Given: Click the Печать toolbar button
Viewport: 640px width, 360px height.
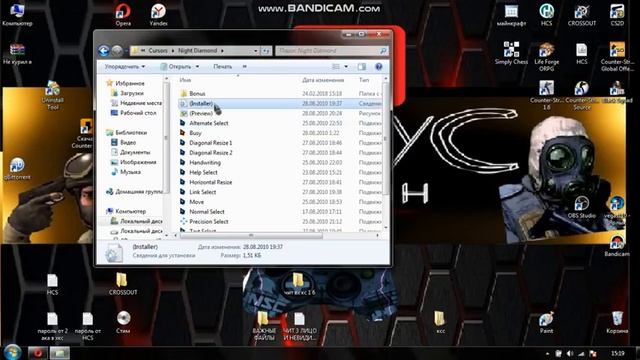Looking at the screenshot, I should (222, 67).
